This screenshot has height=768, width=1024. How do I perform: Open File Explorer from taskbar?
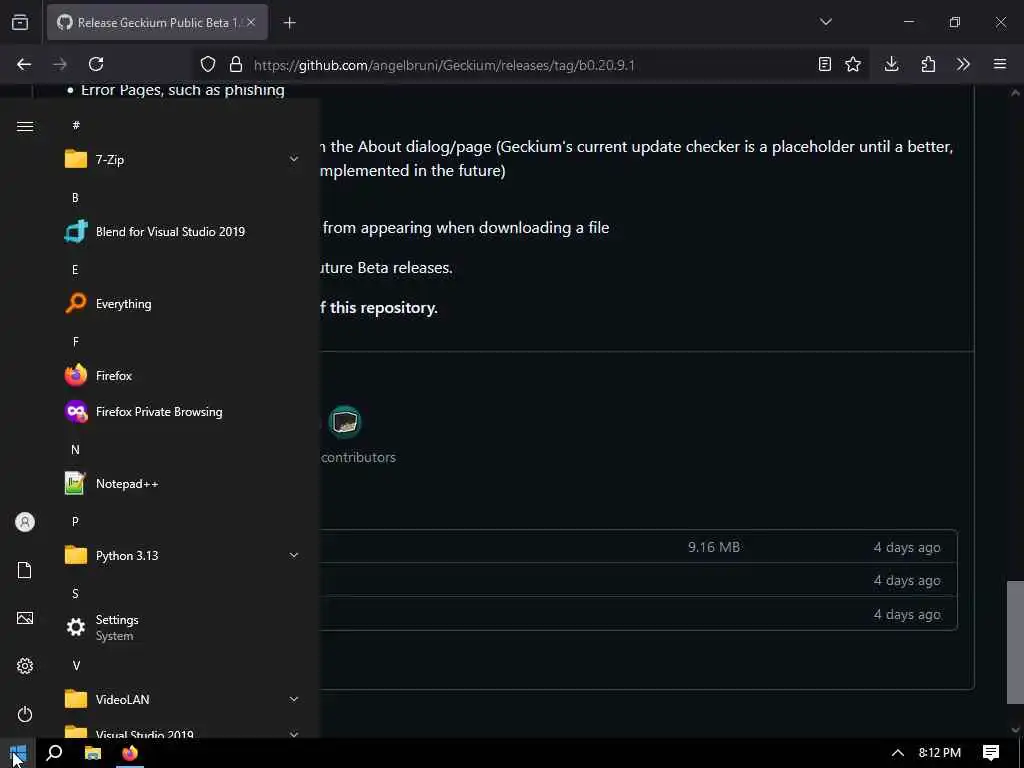[x=93, y=753]
